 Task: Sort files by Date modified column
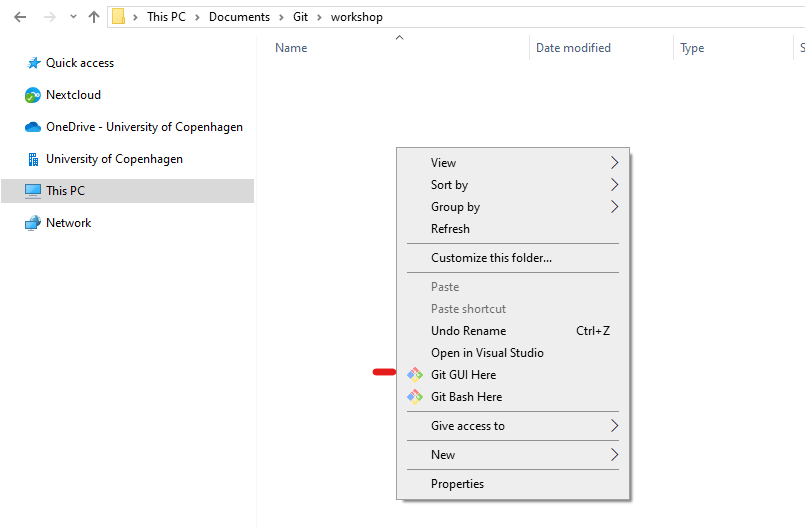click(573, 48)
